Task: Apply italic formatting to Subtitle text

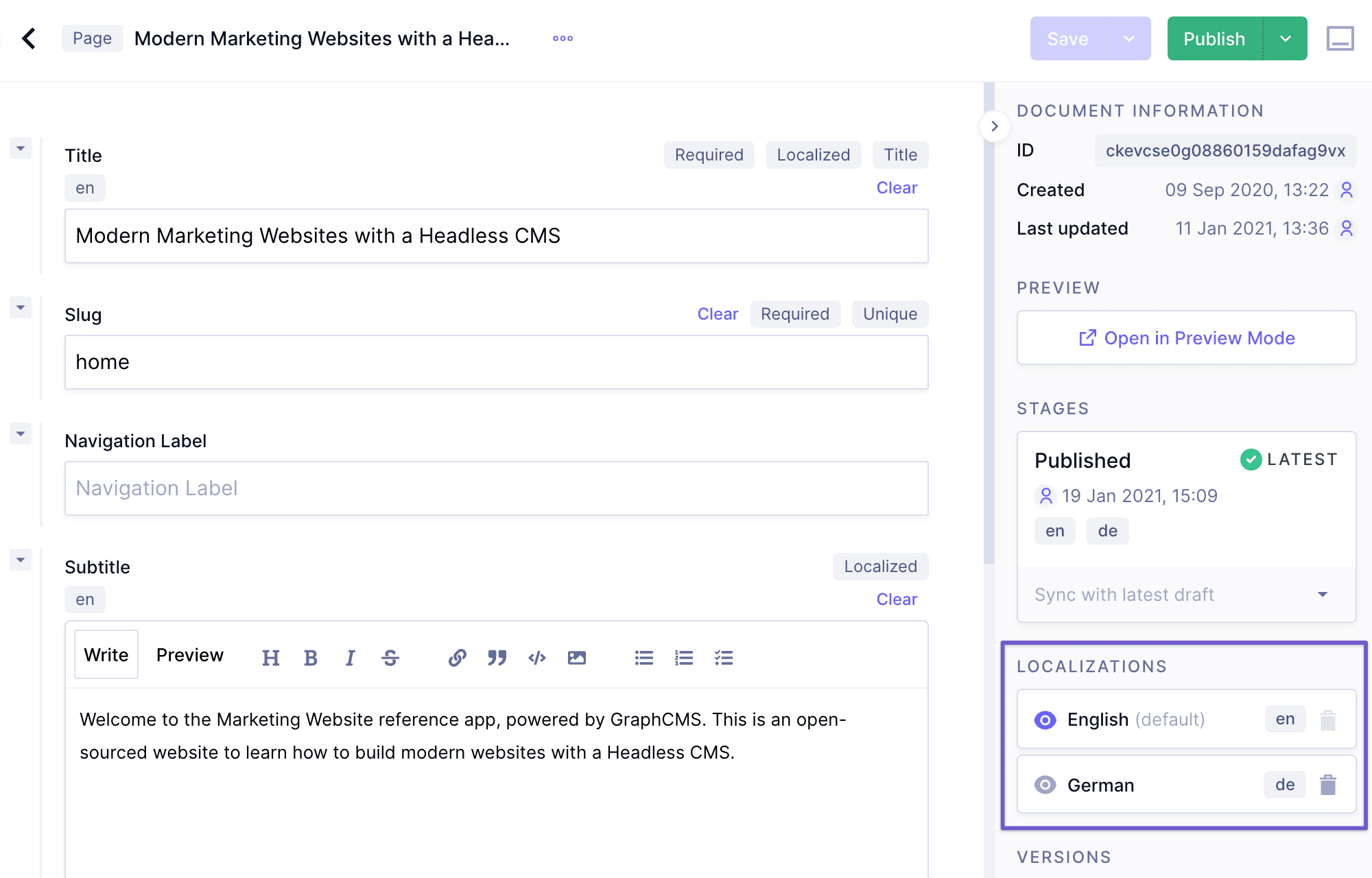Action: [x=351, y=657]
